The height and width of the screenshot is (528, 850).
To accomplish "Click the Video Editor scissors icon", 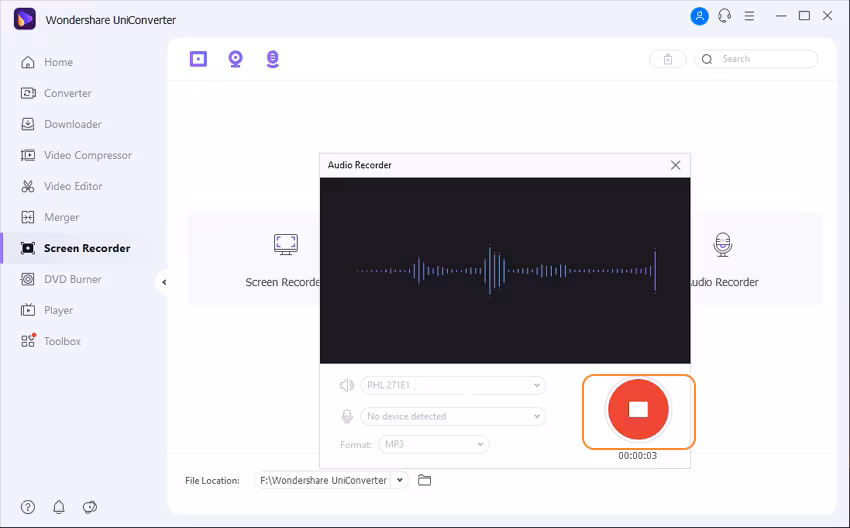I will [28, 186].
